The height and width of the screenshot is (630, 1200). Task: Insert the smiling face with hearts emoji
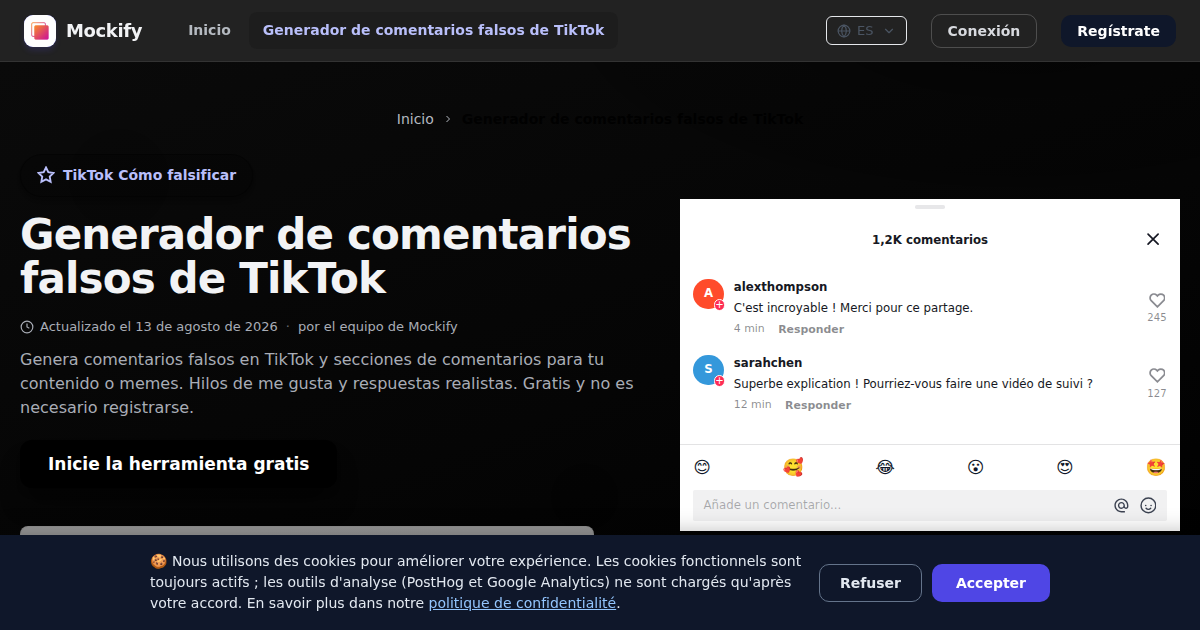click(x=793, y=467)
